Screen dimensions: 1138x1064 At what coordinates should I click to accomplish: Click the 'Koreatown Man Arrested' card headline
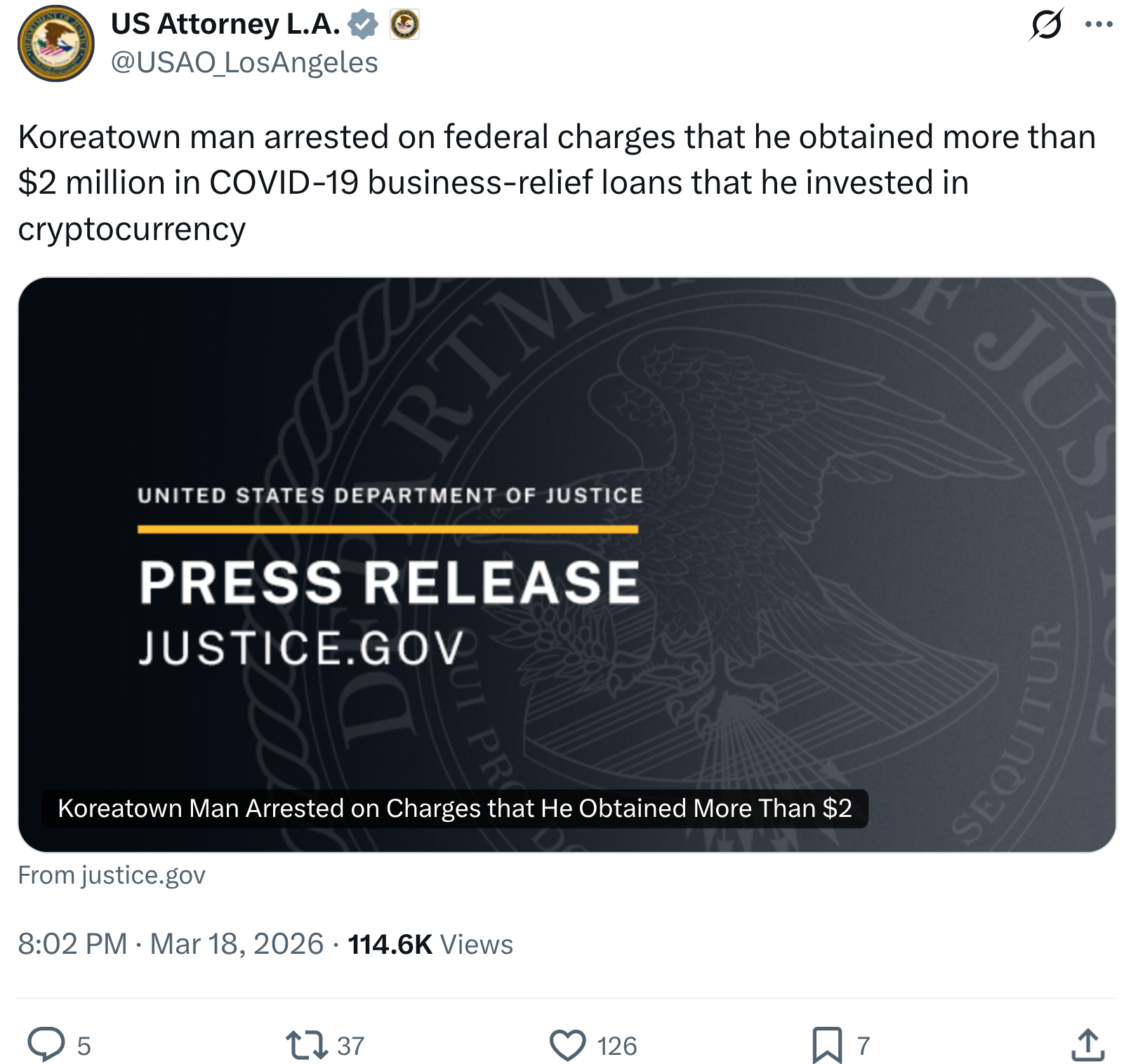tap(454, 809)
